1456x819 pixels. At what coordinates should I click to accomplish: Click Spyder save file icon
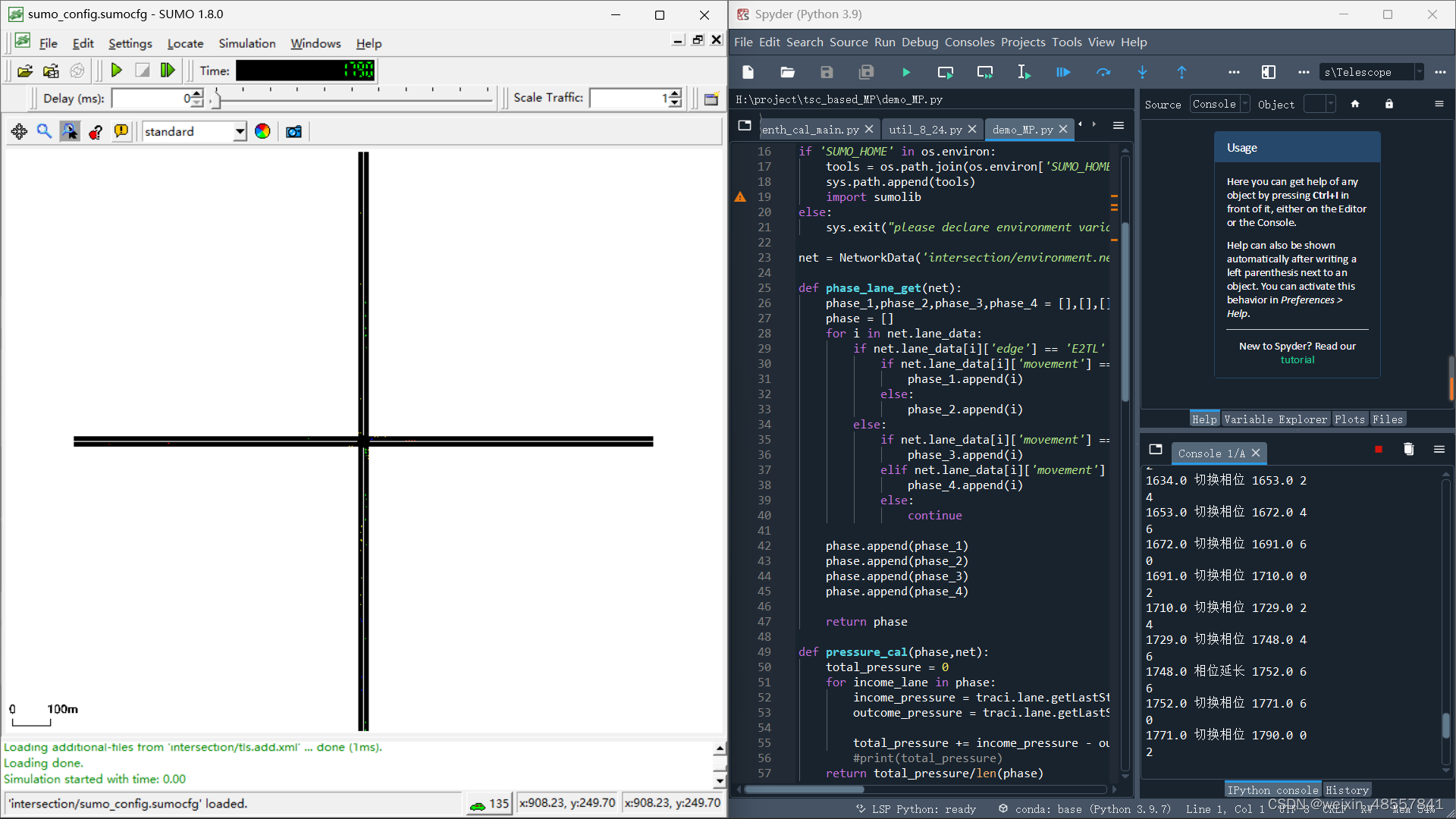(x=827, y=72)
